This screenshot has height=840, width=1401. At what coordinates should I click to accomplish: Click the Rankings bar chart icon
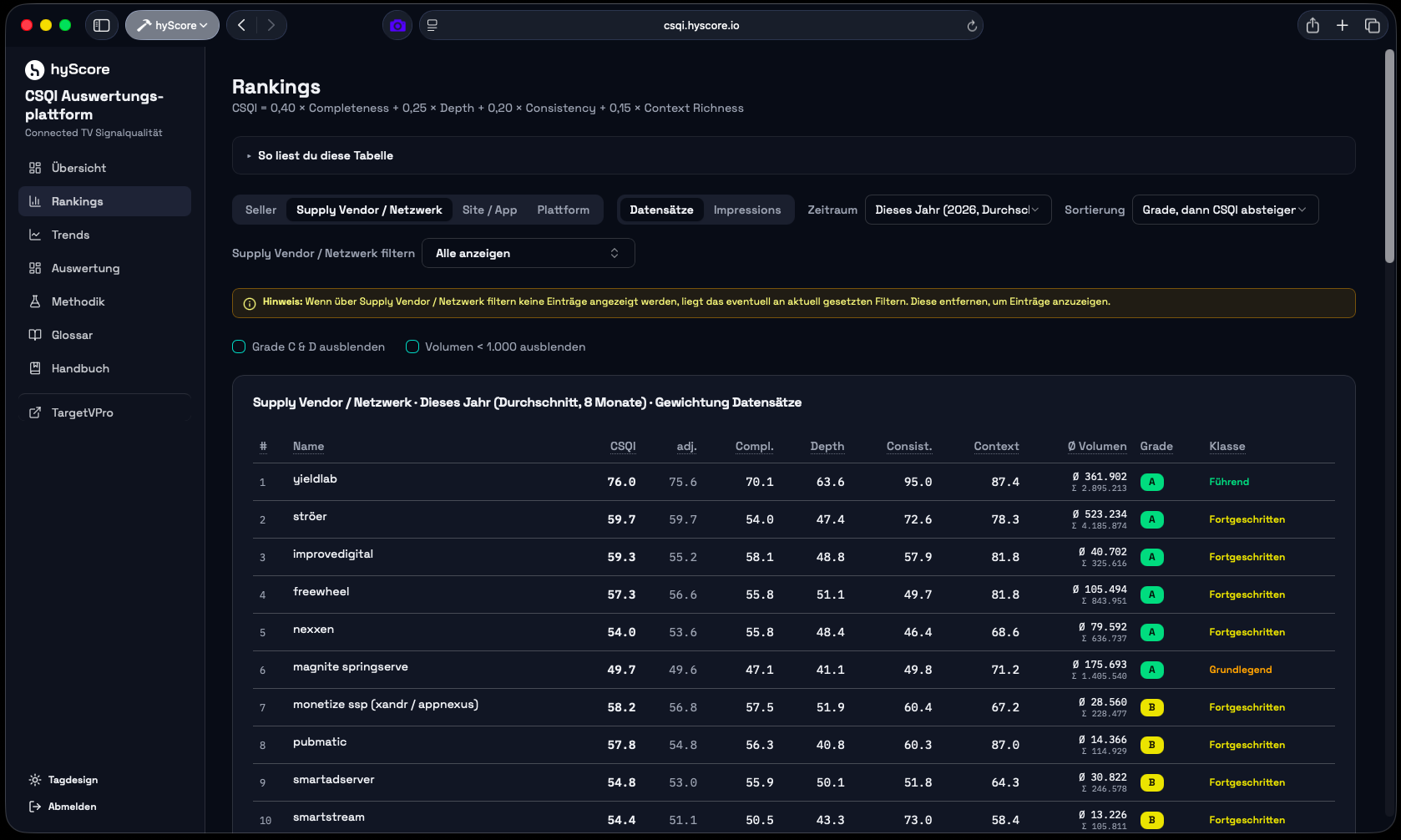[x=35, y=201]
